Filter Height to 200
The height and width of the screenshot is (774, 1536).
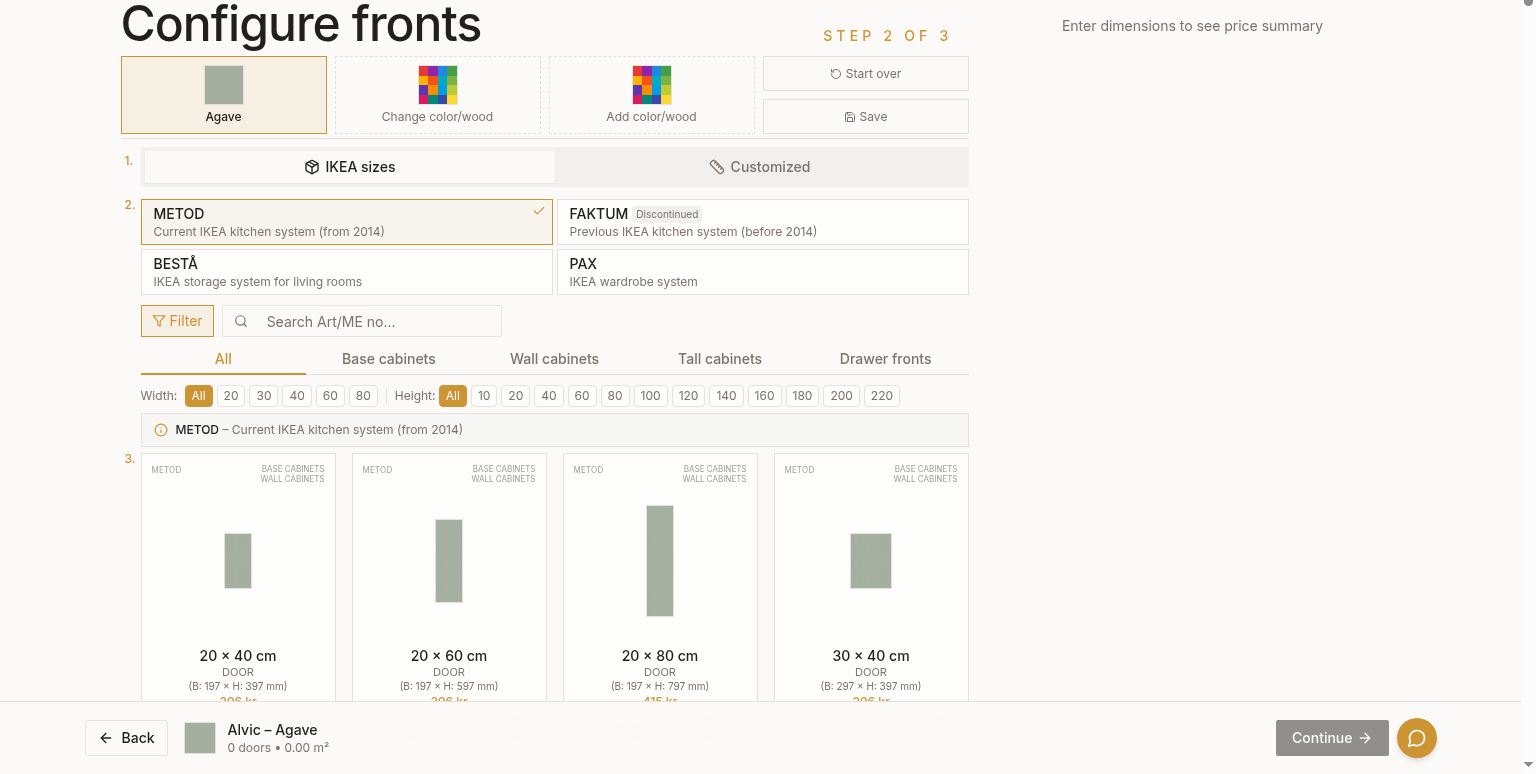[x=842, y=396]
